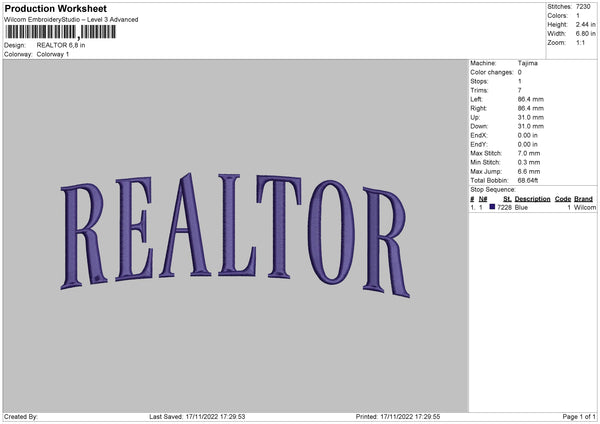Click the Up value 31.0 mm
Viewport: 600px width, 424px height.
coord(531,117)
